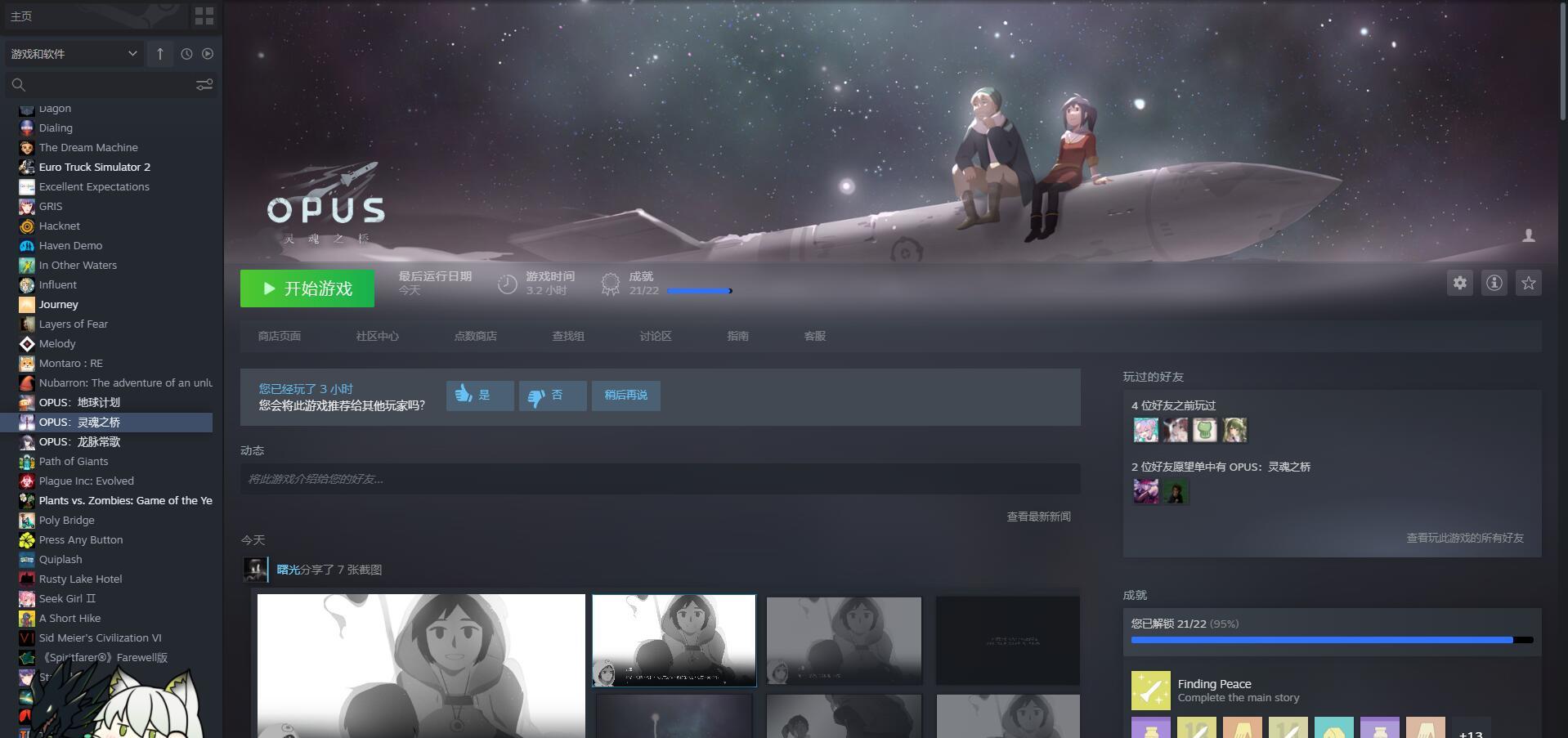Viewport: 1568px width, 738px height.
Task: Open the 讨论区 tab
Action: pyautogui.click(x=656, y=336)
